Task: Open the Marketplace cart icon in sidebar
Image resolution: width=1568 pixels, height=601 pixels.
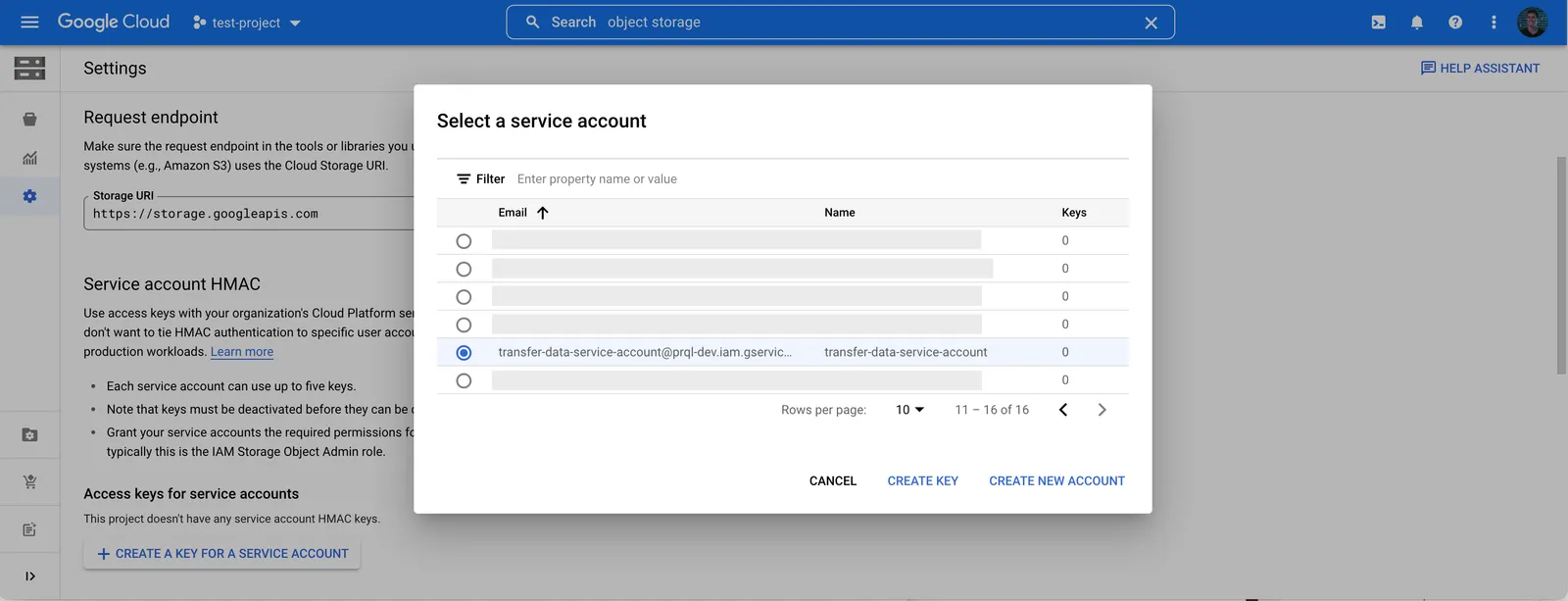Action: tap(29, 481)
